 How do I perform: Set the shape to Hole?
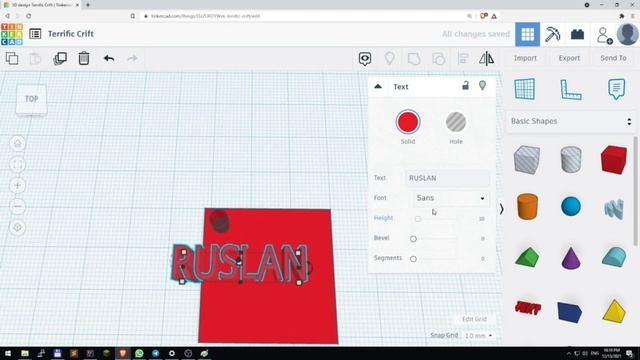point(456,122)
